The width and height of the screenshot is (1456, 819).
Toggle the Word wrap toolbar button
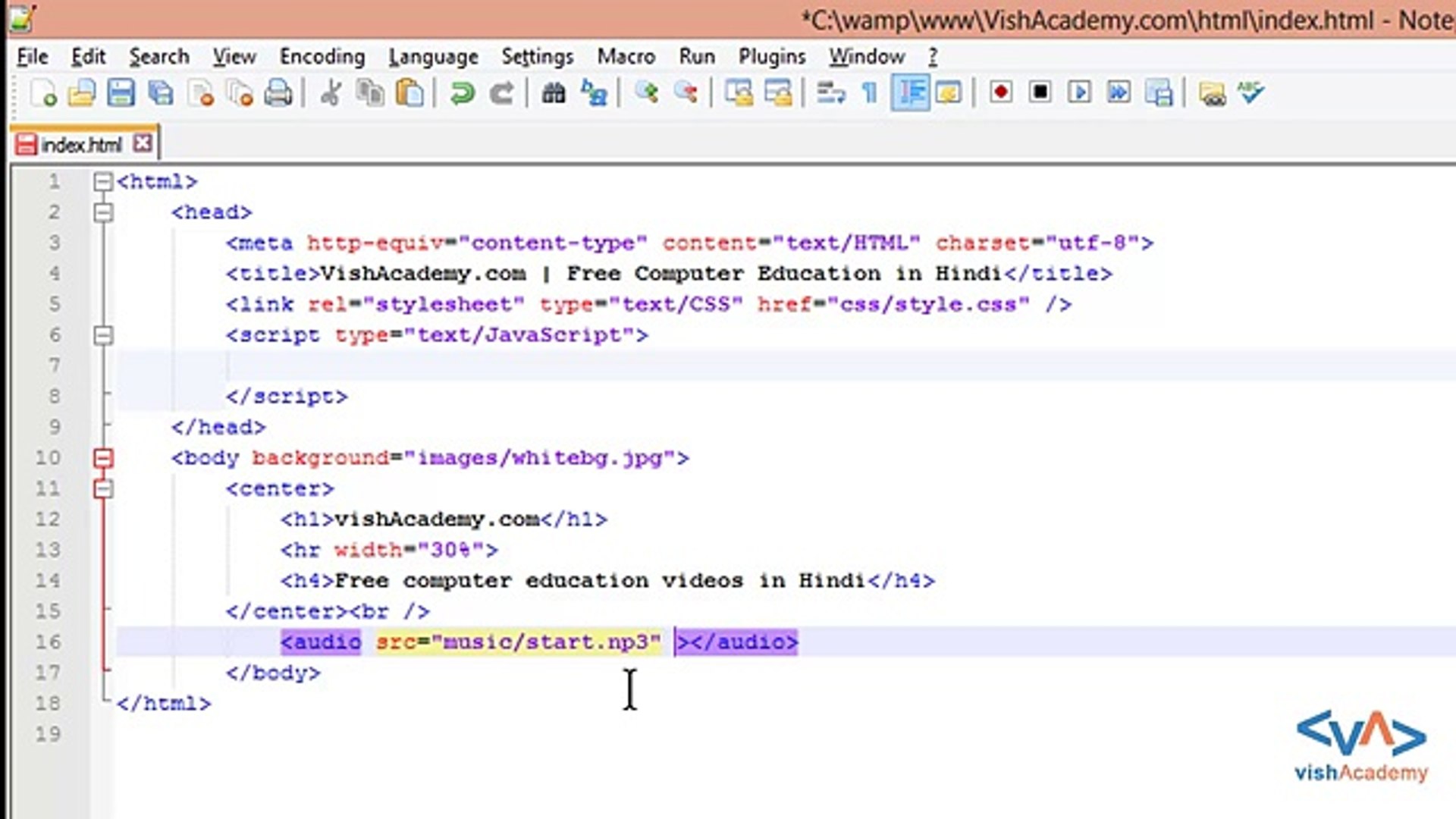830,93
